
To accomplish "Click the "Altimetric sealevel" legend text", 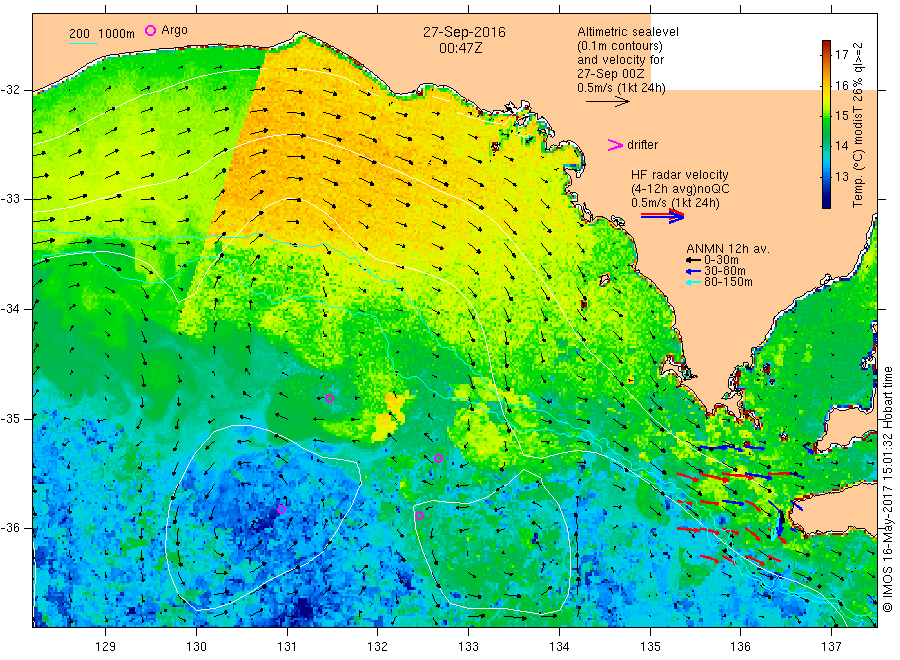I will (x=628, y=32).
